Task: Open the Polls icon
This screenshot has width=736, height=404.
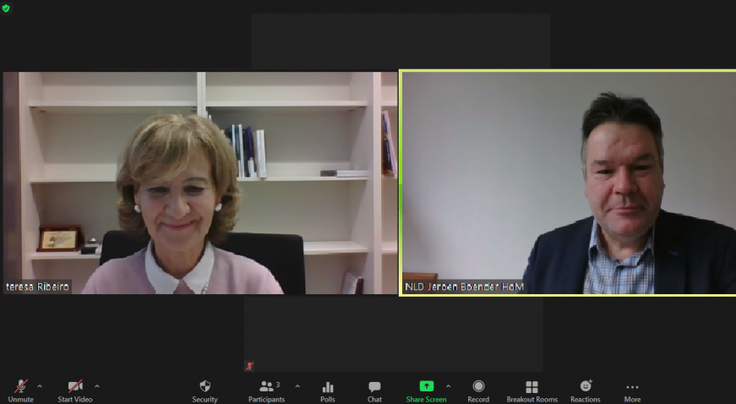Action: [327, 388]
